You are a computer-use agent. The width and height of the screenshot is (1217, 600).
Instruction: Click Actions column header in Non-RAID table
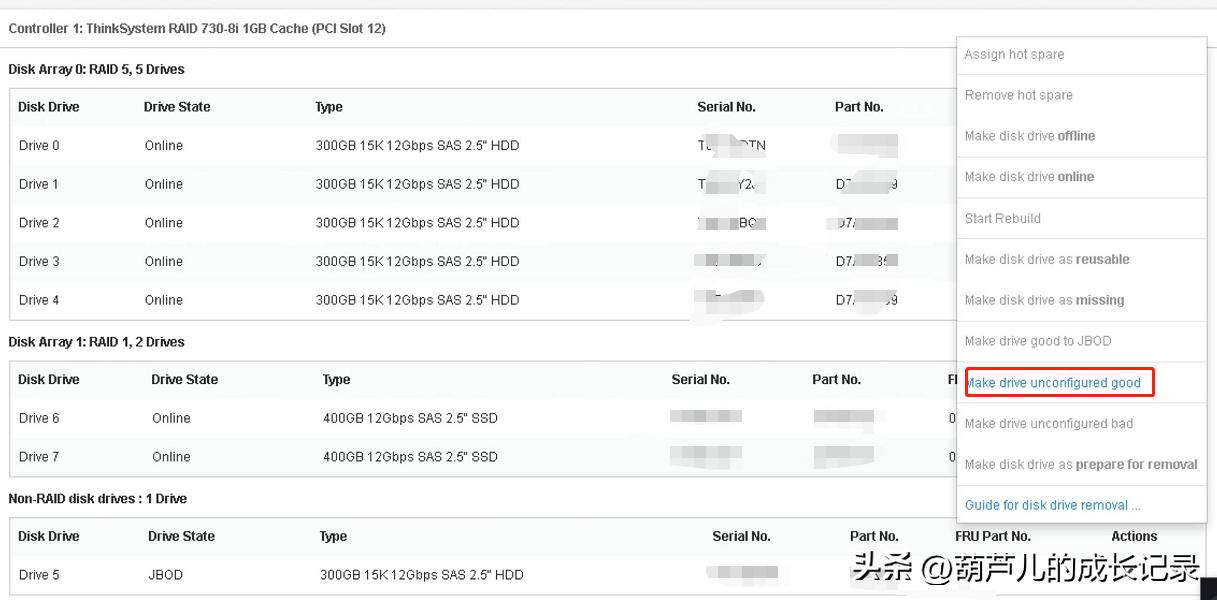[x=1134, y=536]
